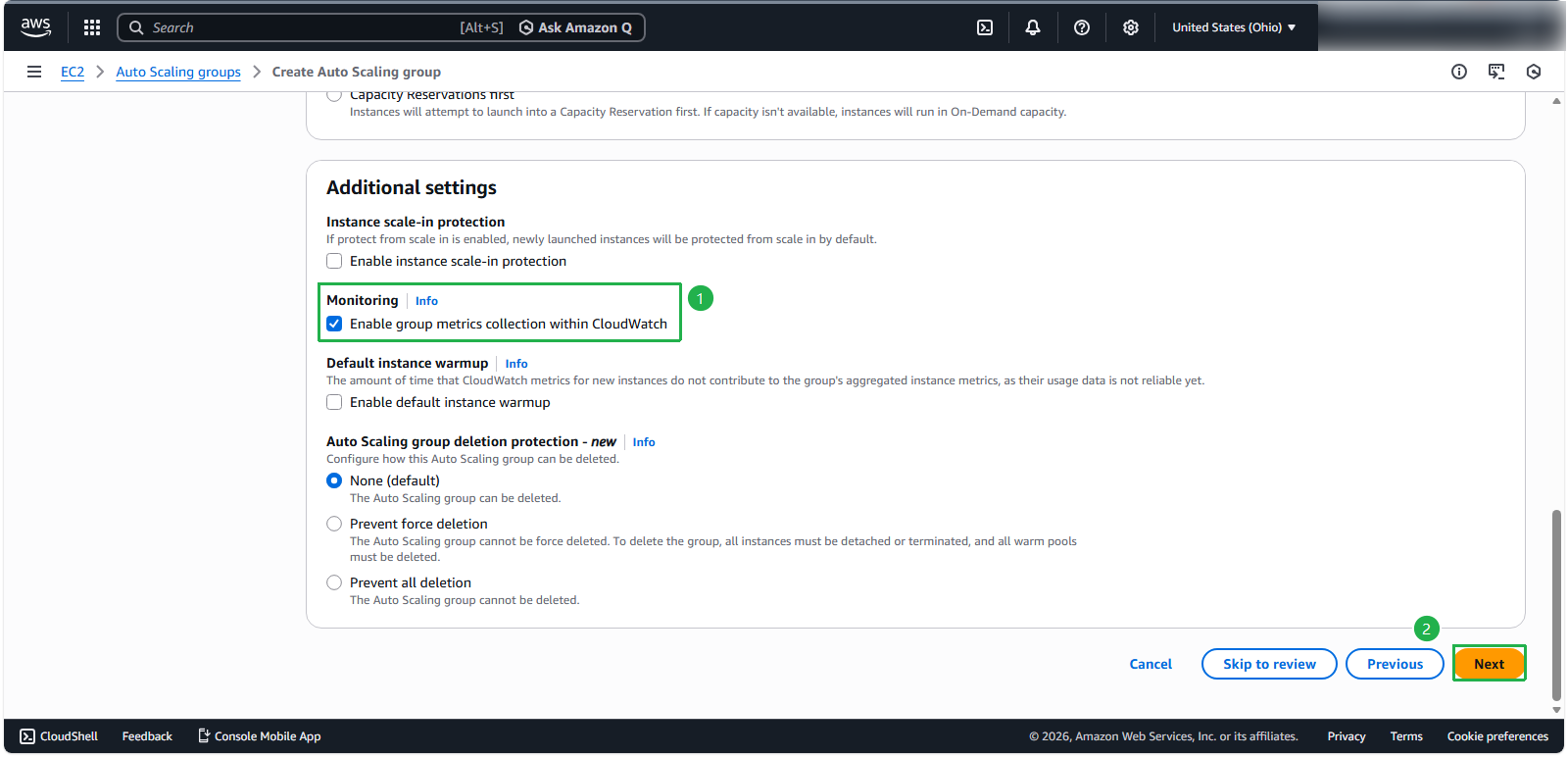Check Enable default instance warmup

click(334, 402)
